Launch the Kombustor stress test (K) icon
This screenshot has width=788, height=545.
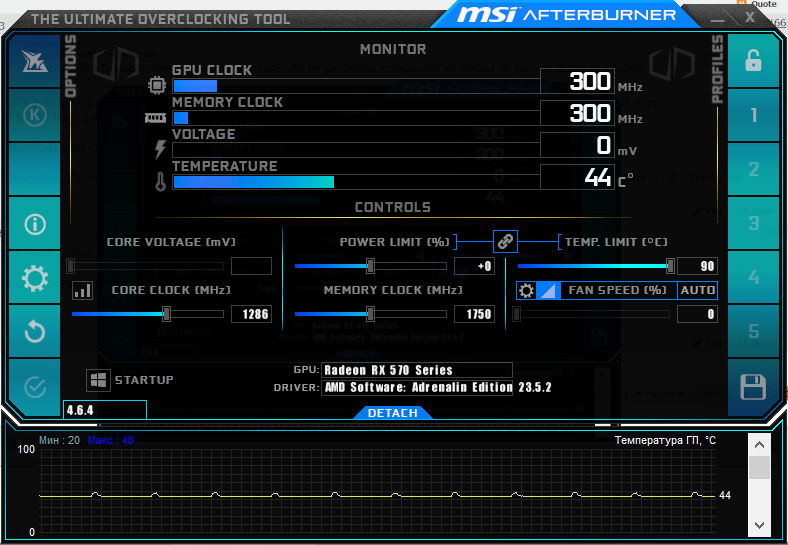pos(35,115)
